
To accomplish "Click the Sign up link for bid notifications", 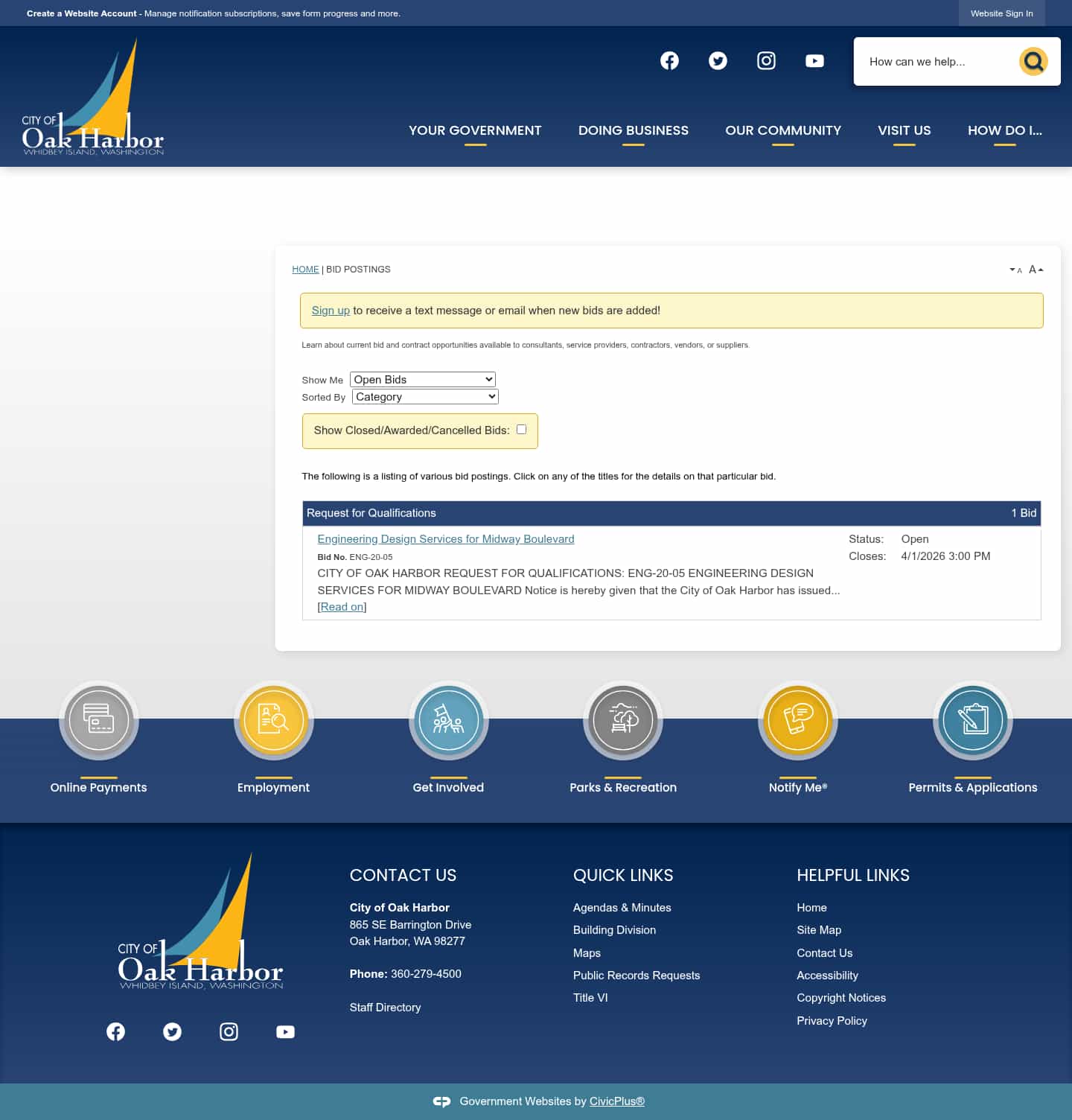I will click(x=331, y=310).
